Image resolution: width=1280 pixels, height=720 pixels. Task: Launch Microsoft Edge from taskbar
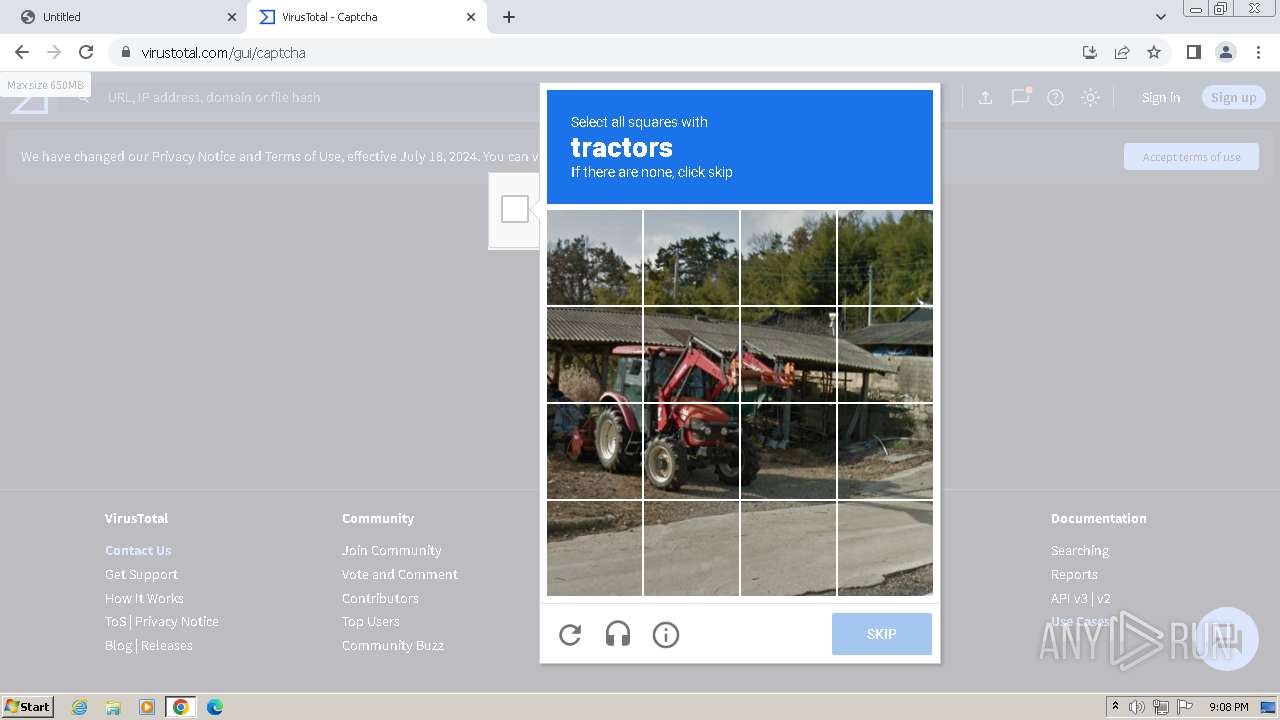click(214, 707)
